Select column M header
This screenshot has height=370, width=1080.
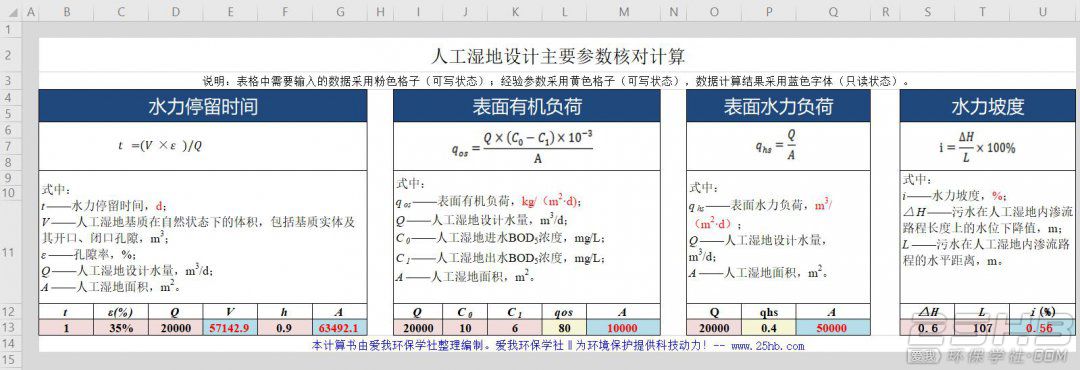[x=623, y=13]
